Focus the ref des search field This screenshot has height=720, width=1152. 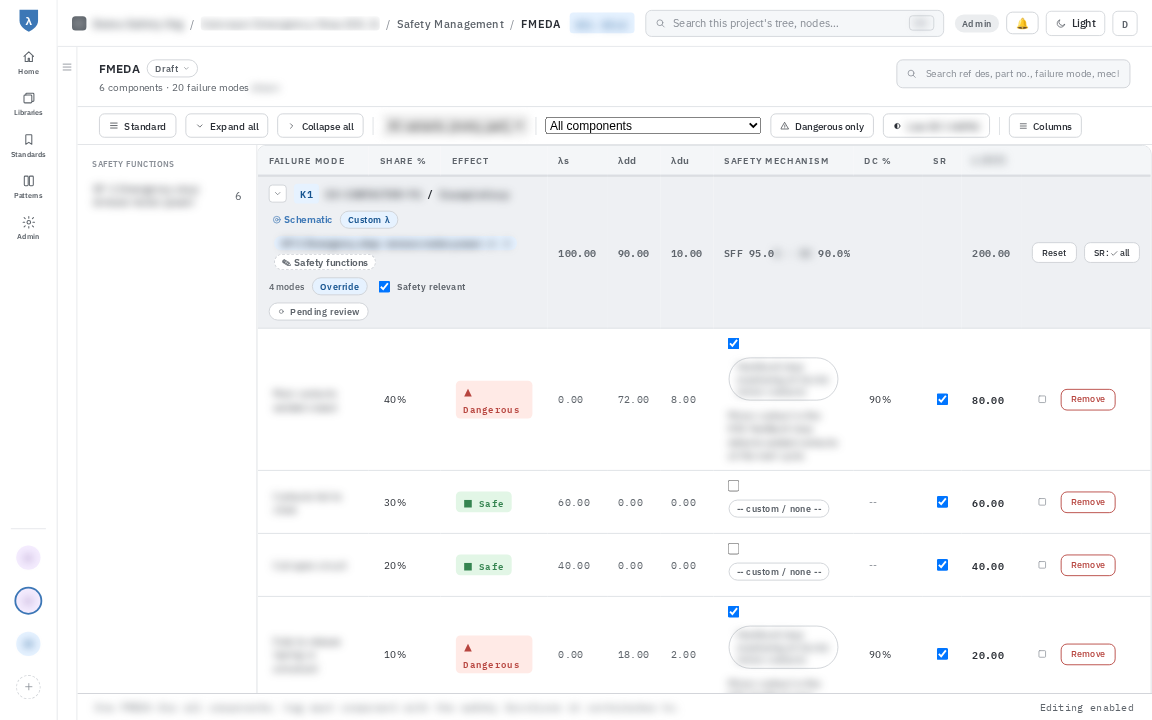(x=1013, y=73)
